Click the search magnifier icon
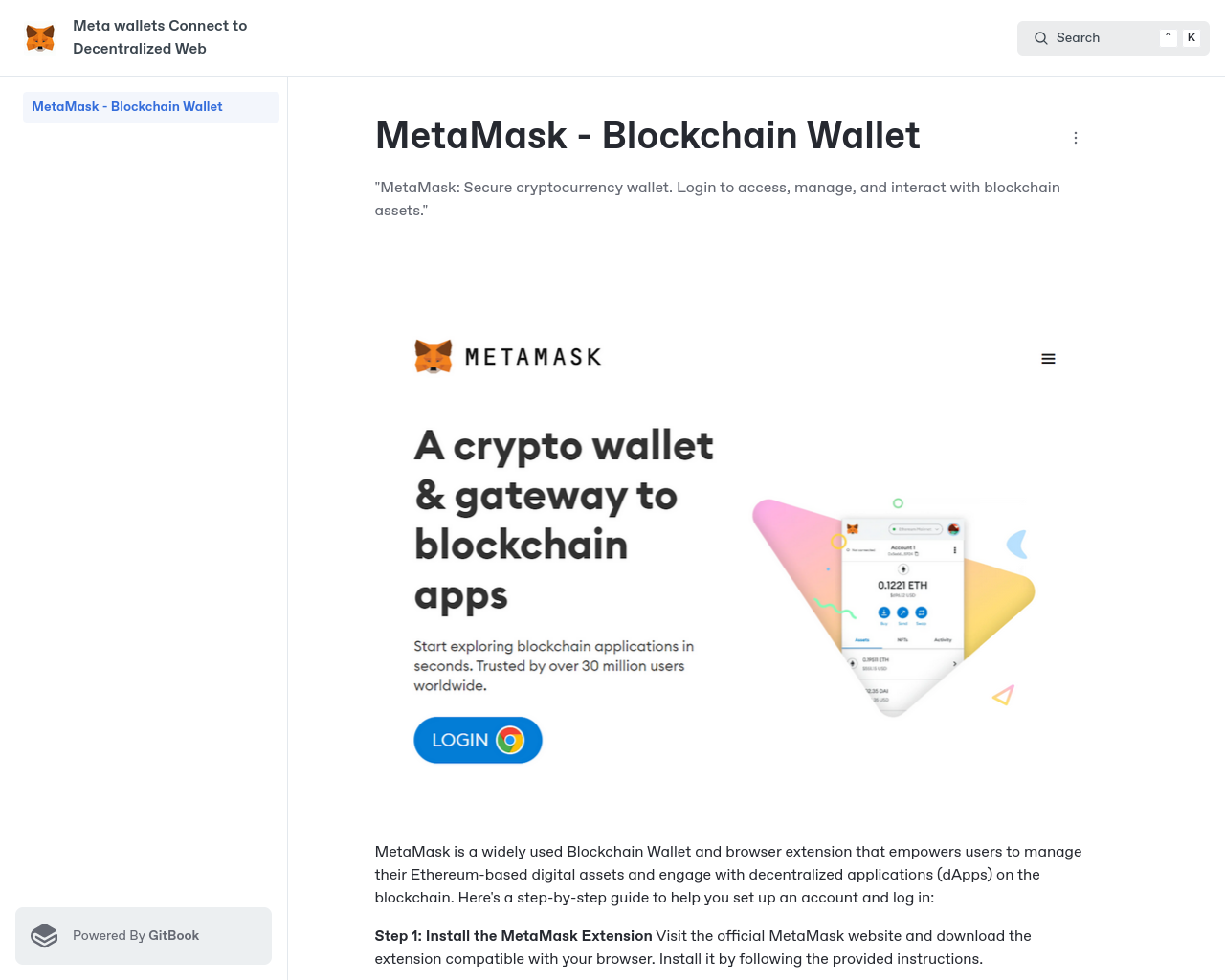Image resolution: width=1225 pixels, height=980 pixels. point(1040,38)
